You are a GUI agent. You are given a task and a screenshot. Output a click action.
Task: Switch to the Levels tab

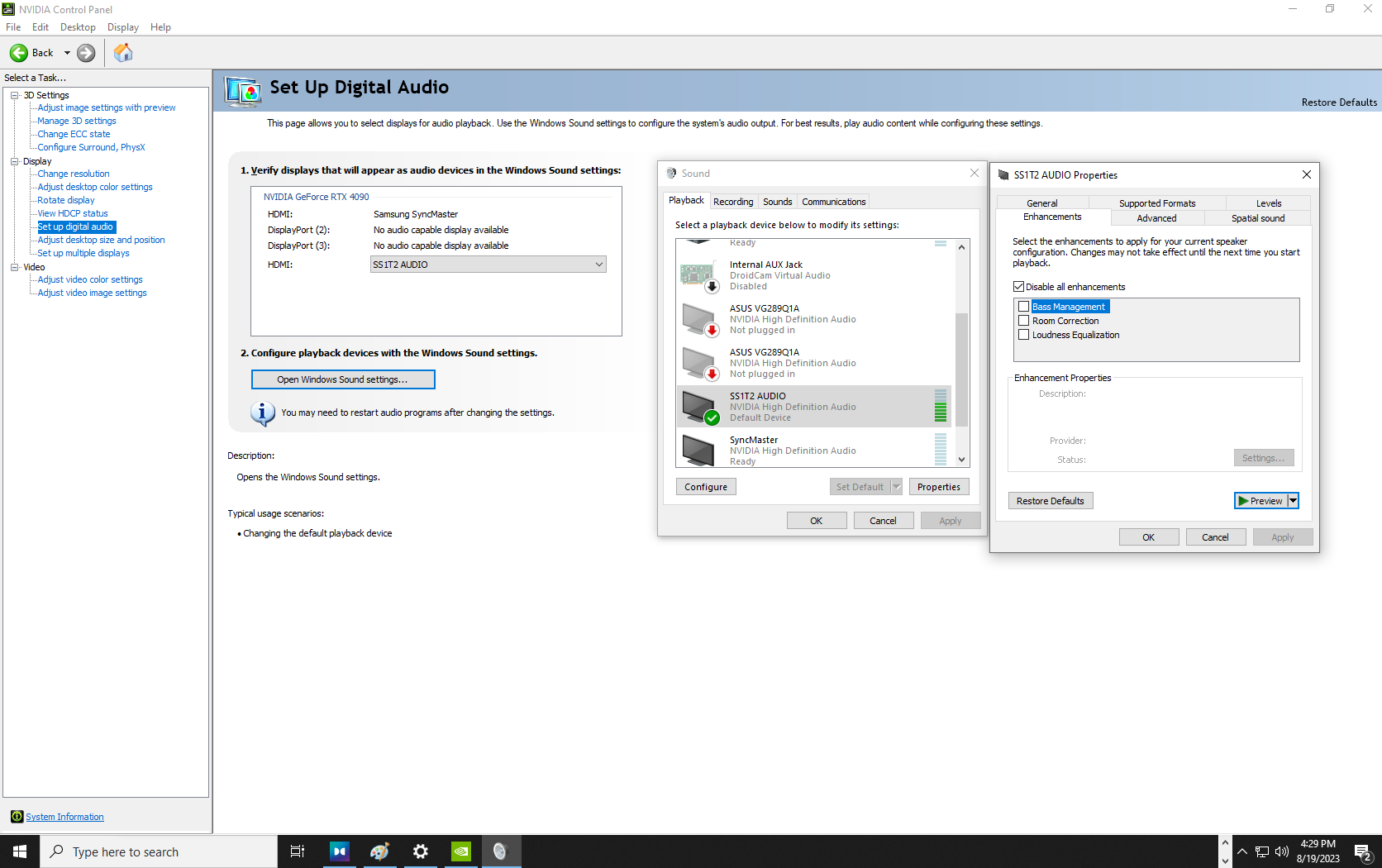[1268, 203]
